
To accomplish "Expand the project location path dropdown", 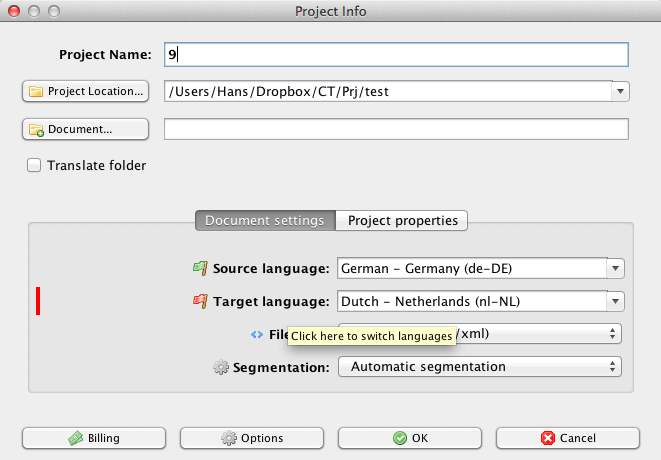I will point(620,91).
